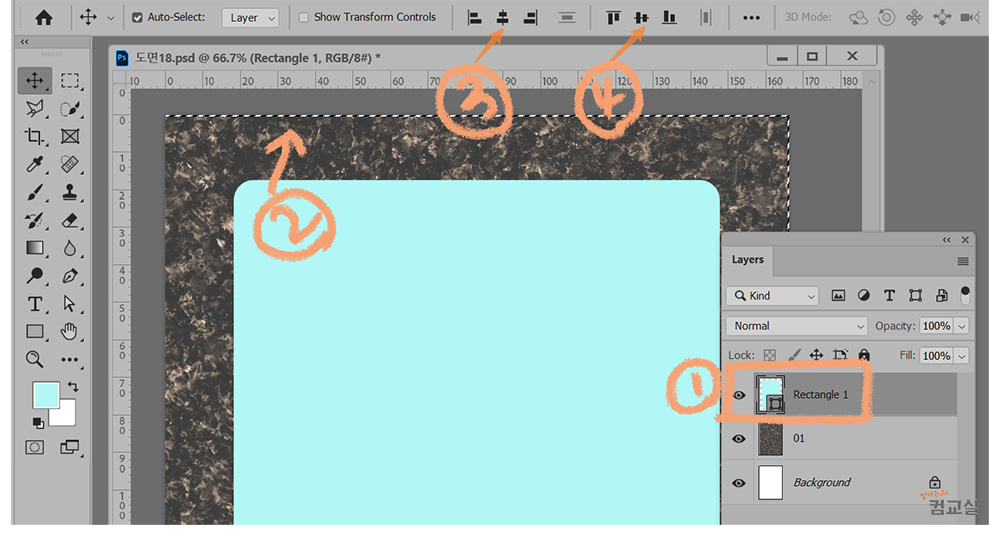Go to the Photoshop Home screen icon
Image resolution: width=1000 pixels, height=537 pixels.
point(43,17)
